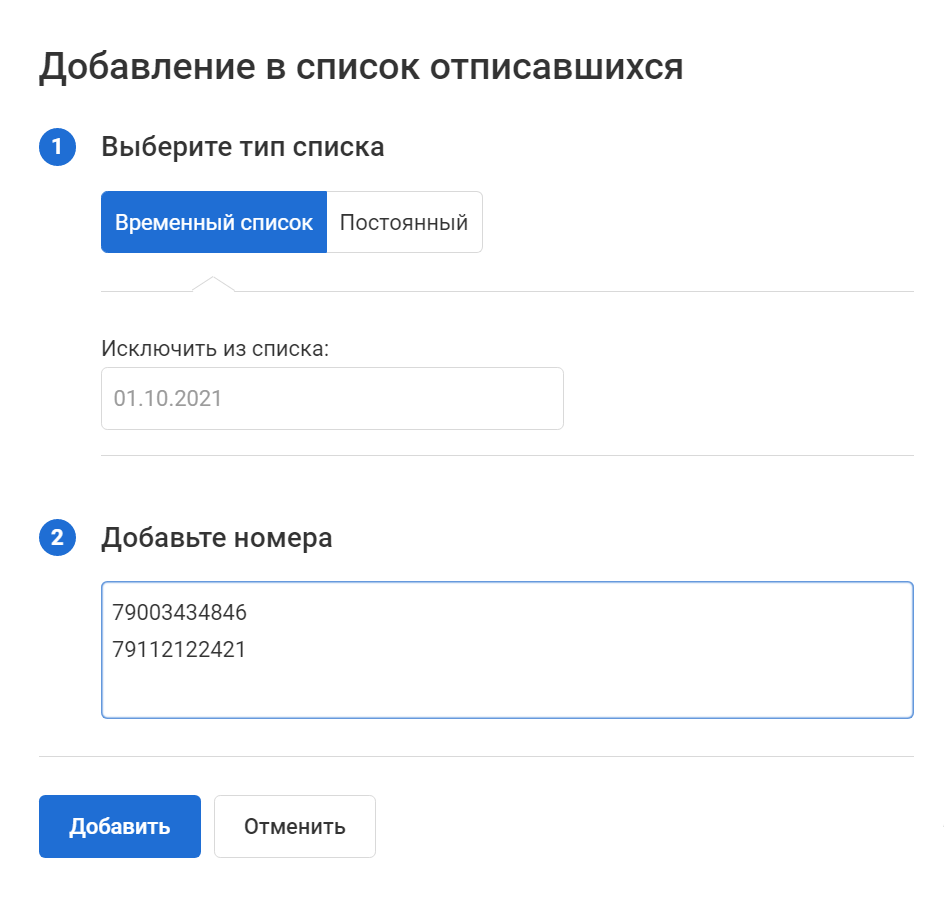944x900 pixels.
Task: Click the blue step 1 number badge
Action: tap(57, 148)
